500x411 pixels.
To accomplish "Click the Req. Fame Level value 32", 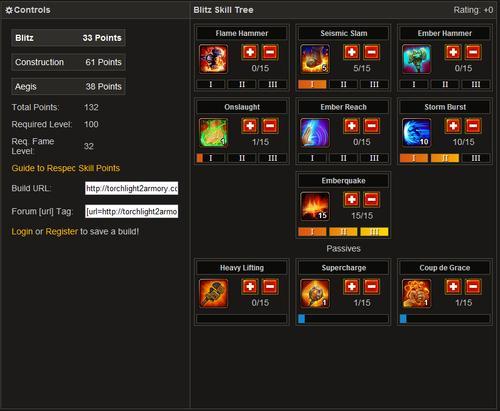I will coord(89,146).
